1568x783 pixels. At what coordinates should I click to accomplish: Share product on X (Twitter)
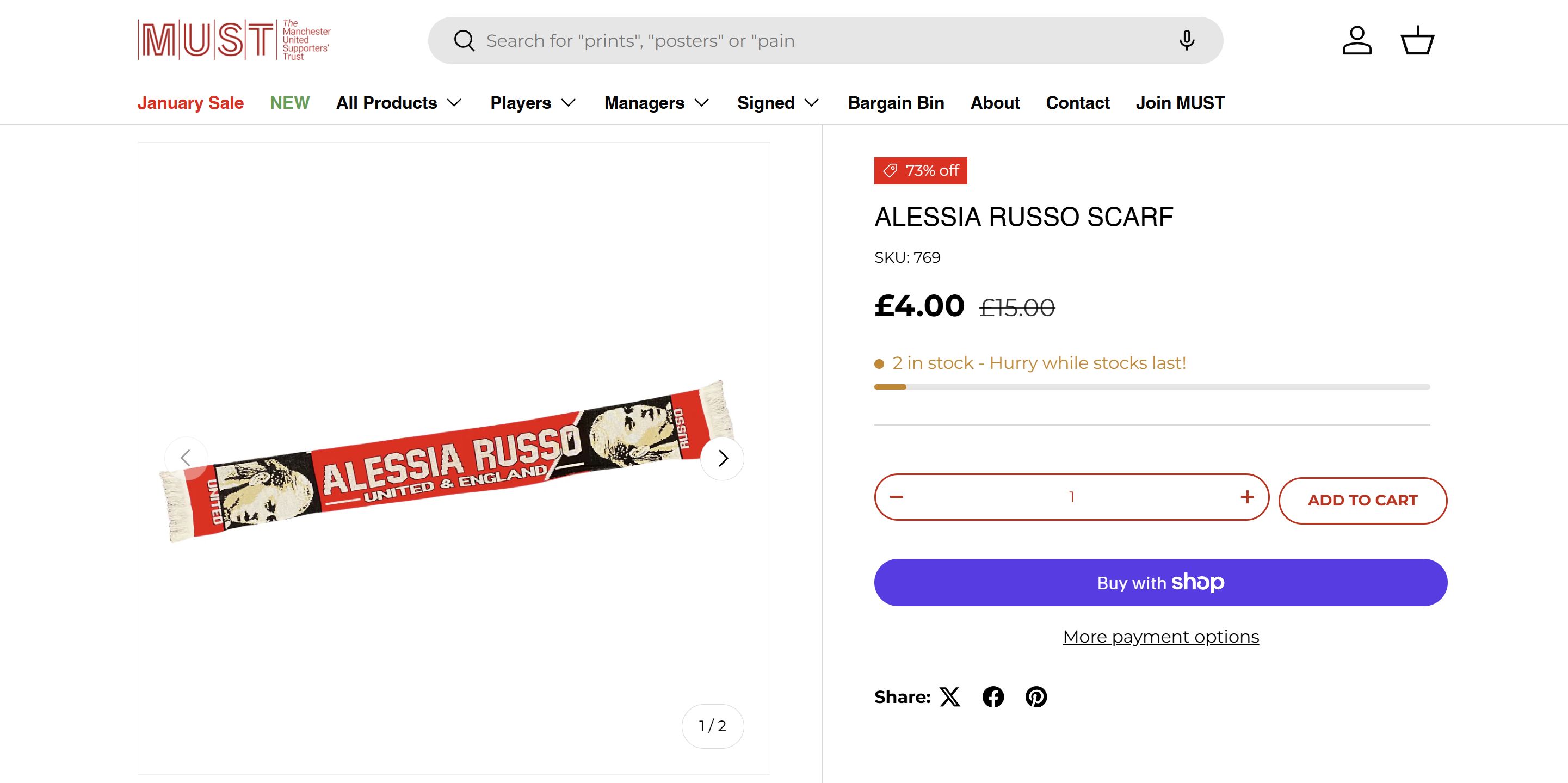click(949, 696)
